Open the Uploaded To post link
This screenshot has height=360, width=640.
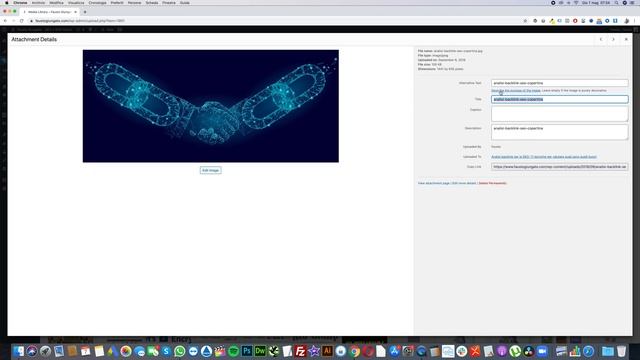[544, 157]
